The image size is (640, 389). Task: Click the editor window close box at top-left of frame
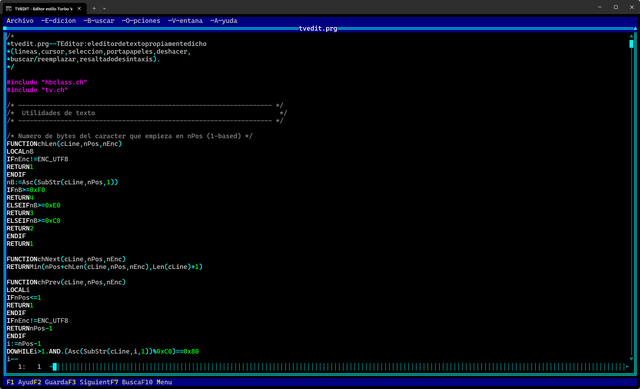[x=5, y=29]
